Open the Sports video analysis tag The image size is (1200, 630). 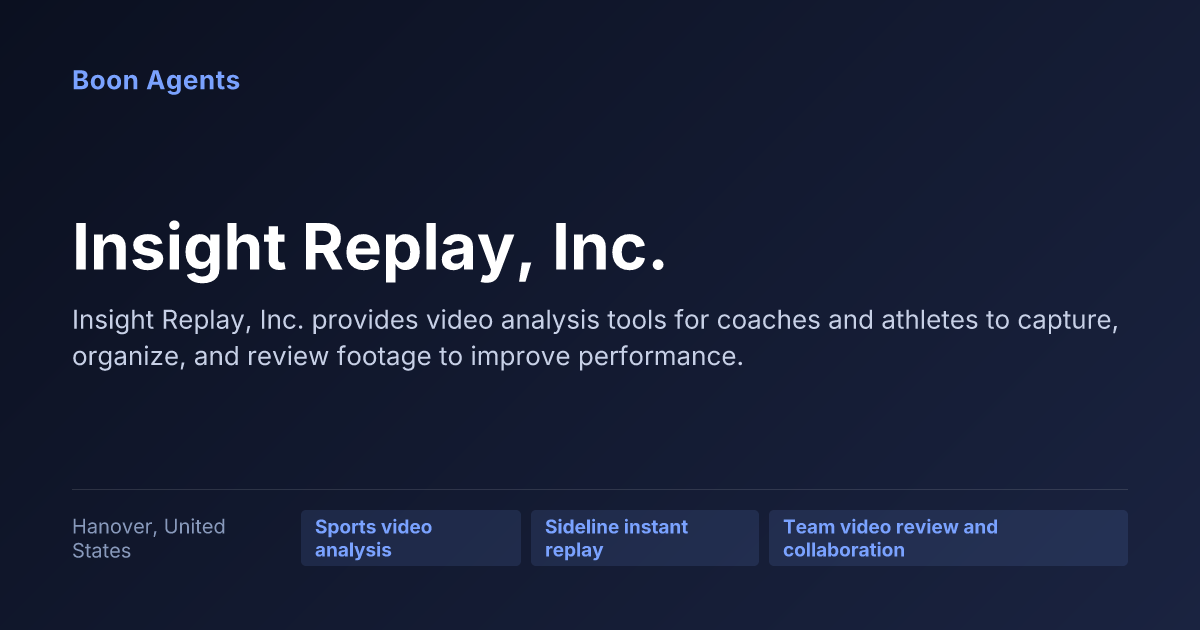(411, 538)
